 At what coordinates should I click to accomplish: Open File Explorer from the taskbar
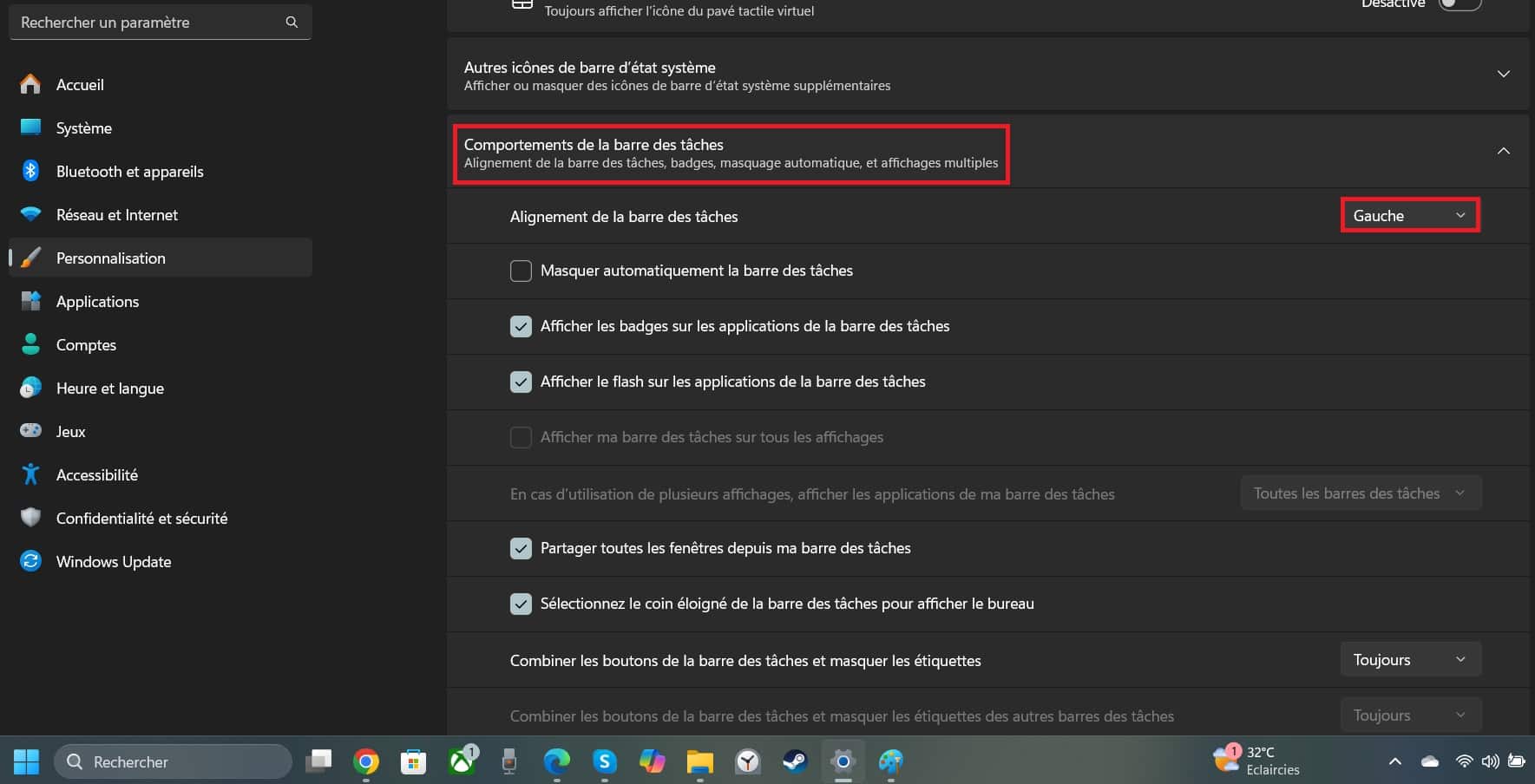(x=699, y=761)
